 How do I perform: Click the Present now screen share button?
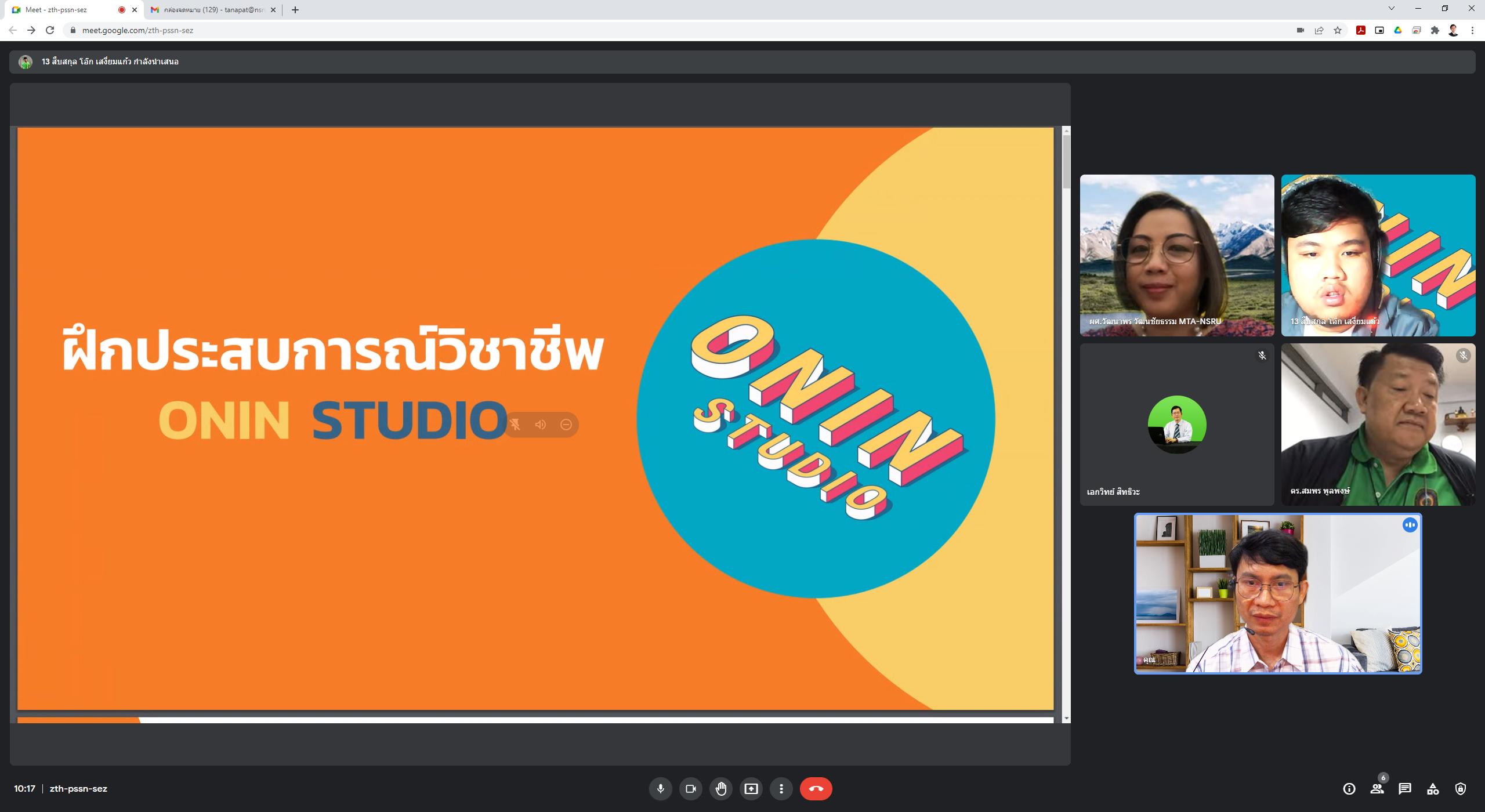point(751,789)
